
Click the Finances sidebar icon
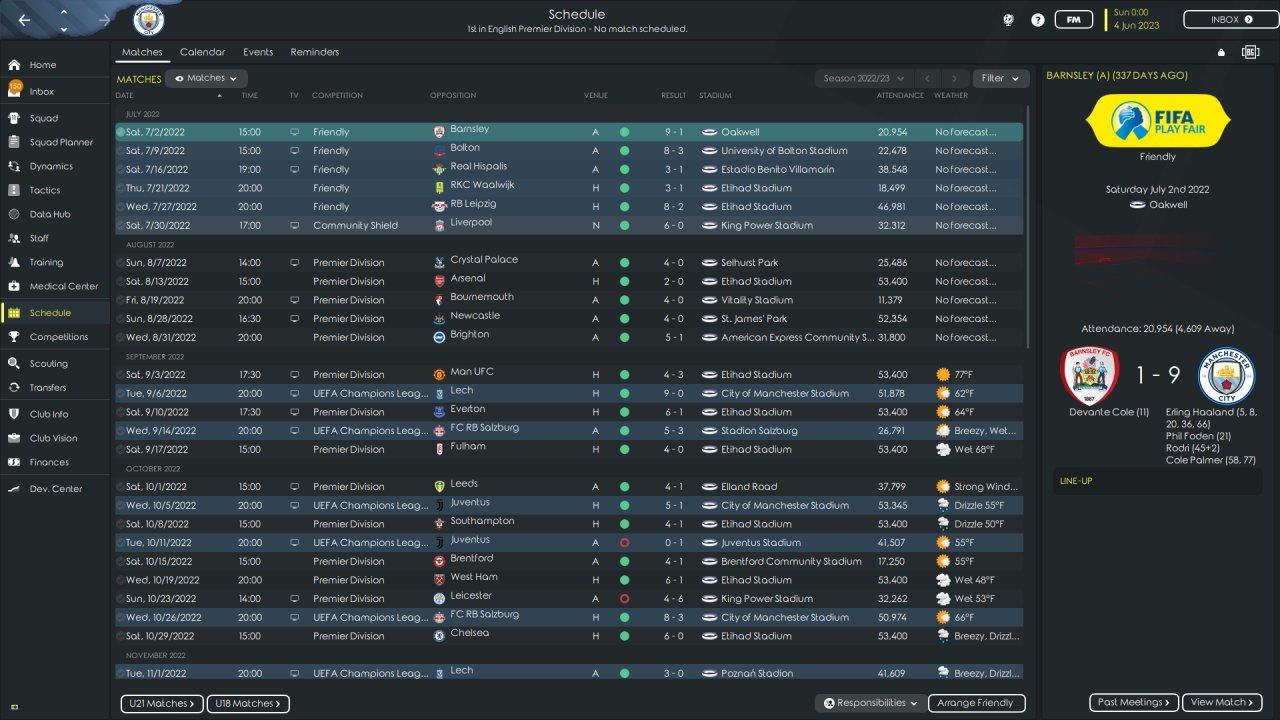[14, 462]
